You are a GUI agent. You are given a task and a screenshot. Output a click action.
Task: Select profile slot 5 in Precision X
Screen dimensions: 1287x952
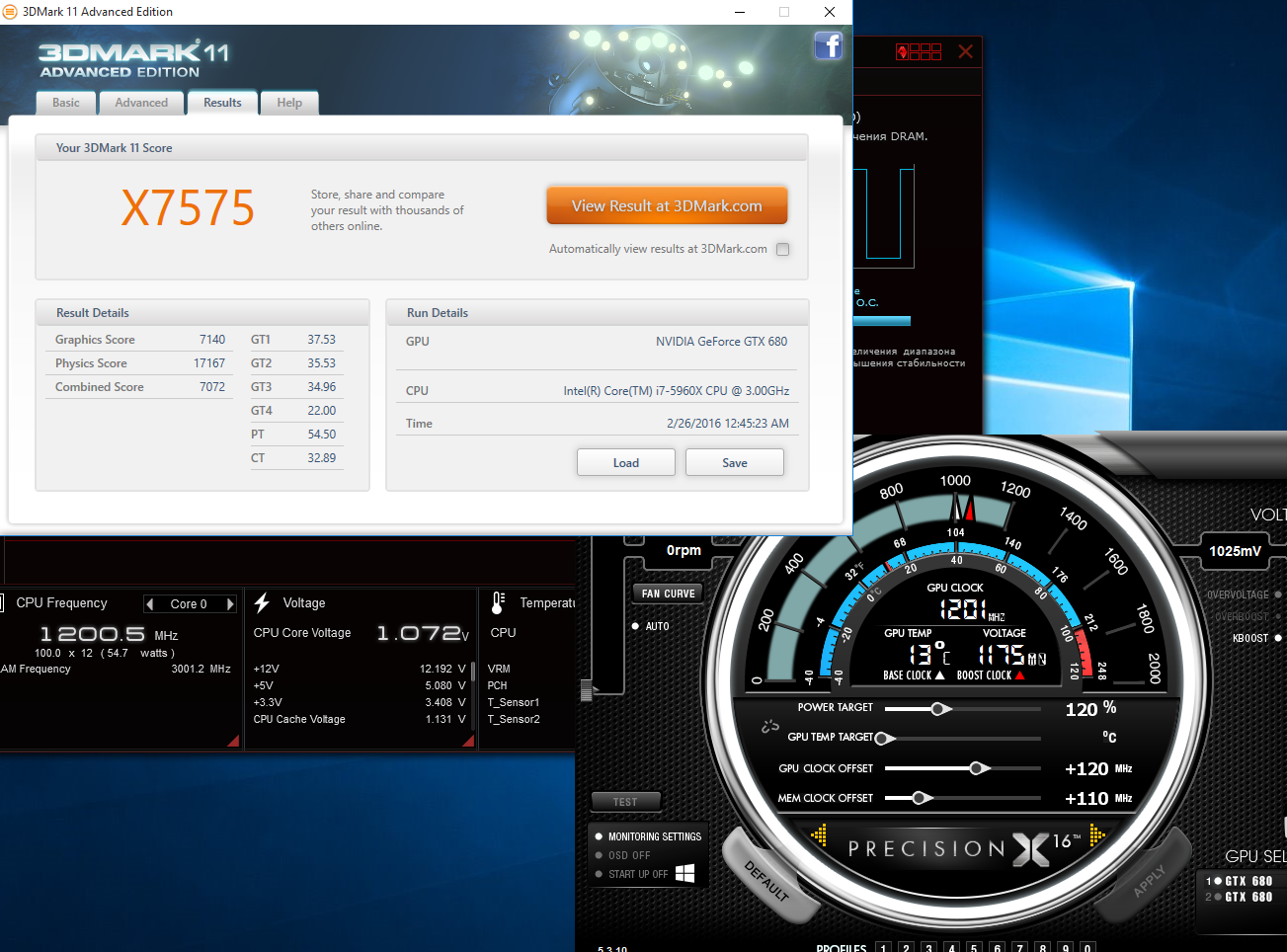[974, 948]
